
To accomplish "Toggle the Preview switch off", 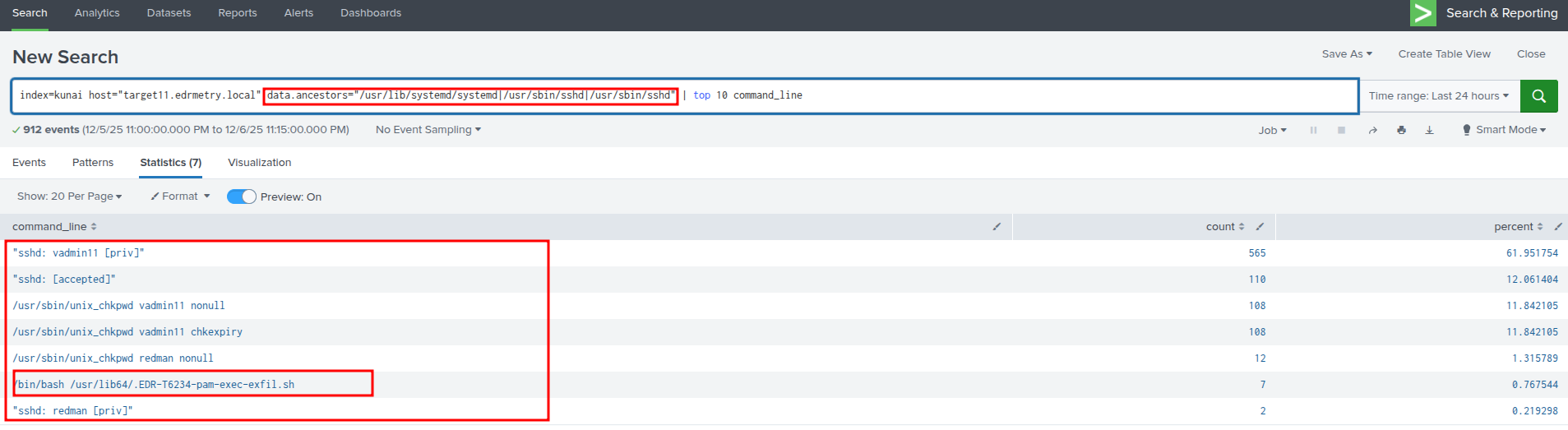I will pos(242,197).
